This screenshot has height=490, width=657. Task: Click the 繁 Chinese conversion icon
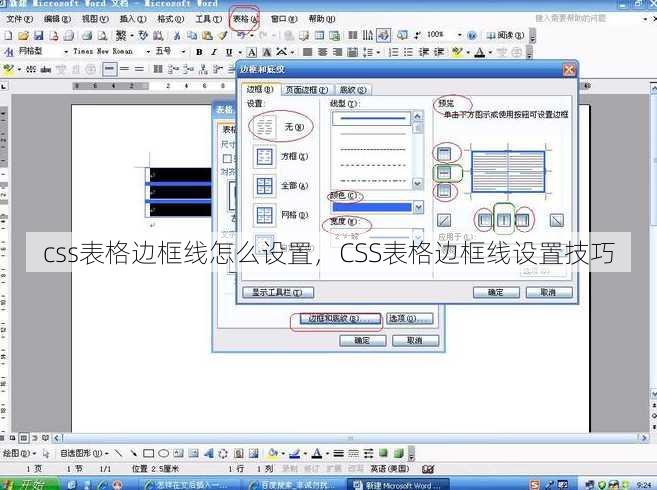tap(121, 35)
